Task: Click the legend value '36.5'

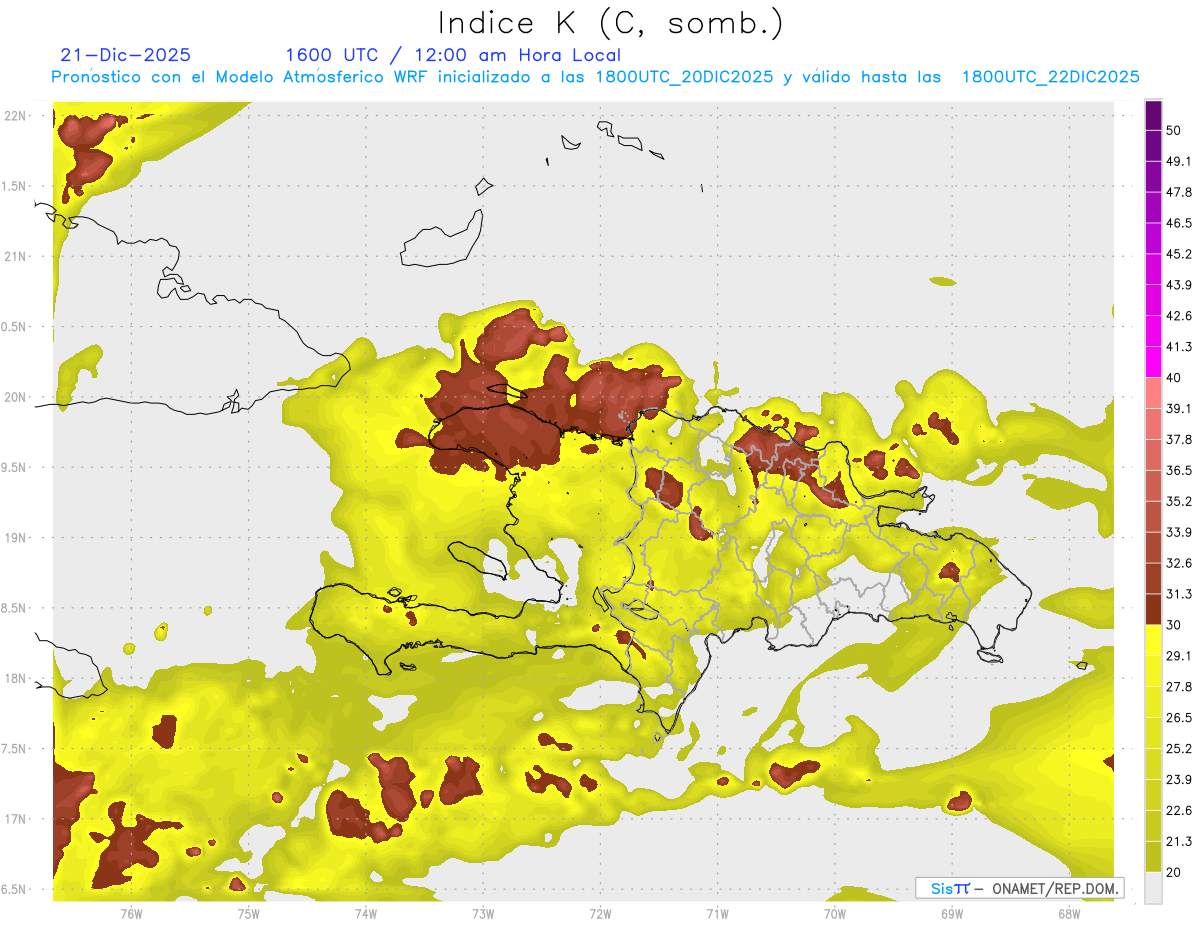Action: coord(1179,470)
